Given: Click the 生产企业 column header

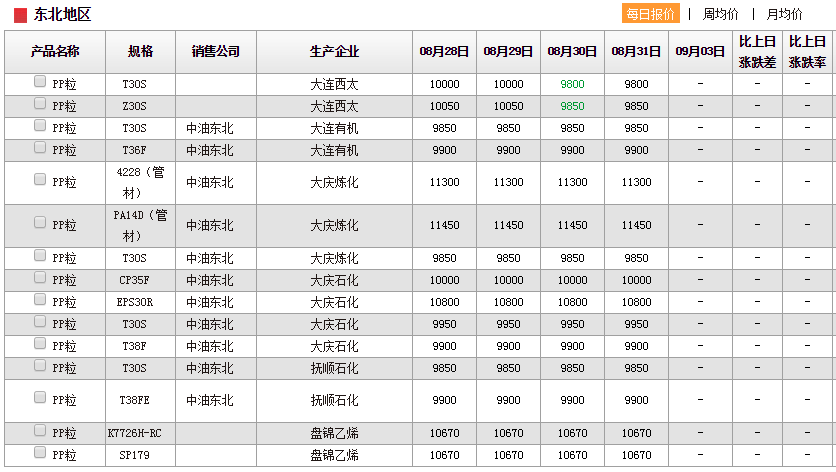Looking at the screenshot, I should [334, 52].
